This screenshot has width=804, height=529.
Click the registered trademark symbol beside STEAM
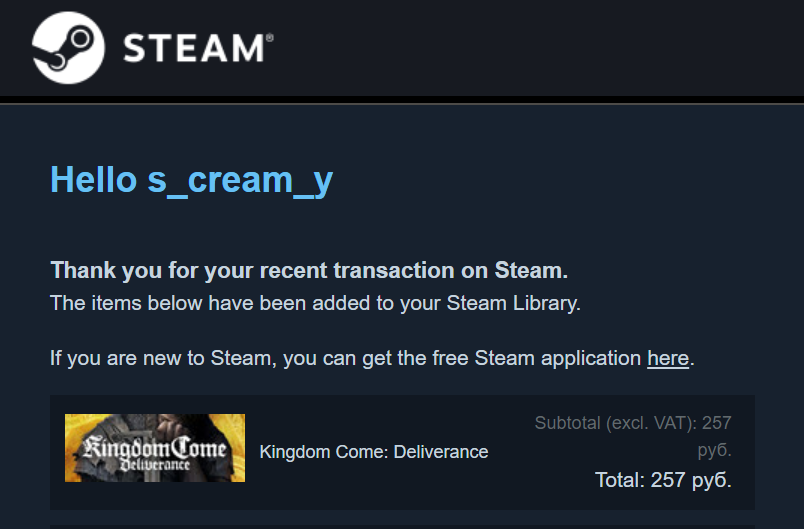point(269,36)
